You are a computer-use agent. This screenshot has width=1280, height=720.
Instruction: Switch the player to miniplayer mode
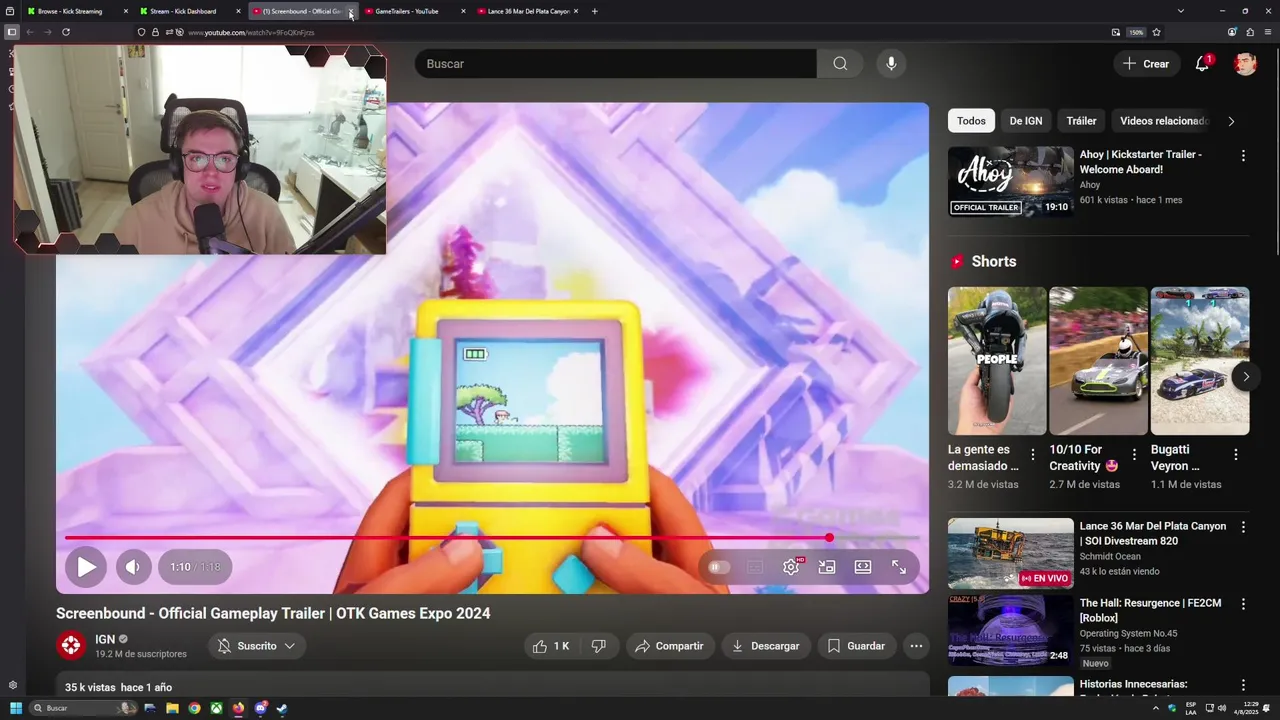[827, 567]
